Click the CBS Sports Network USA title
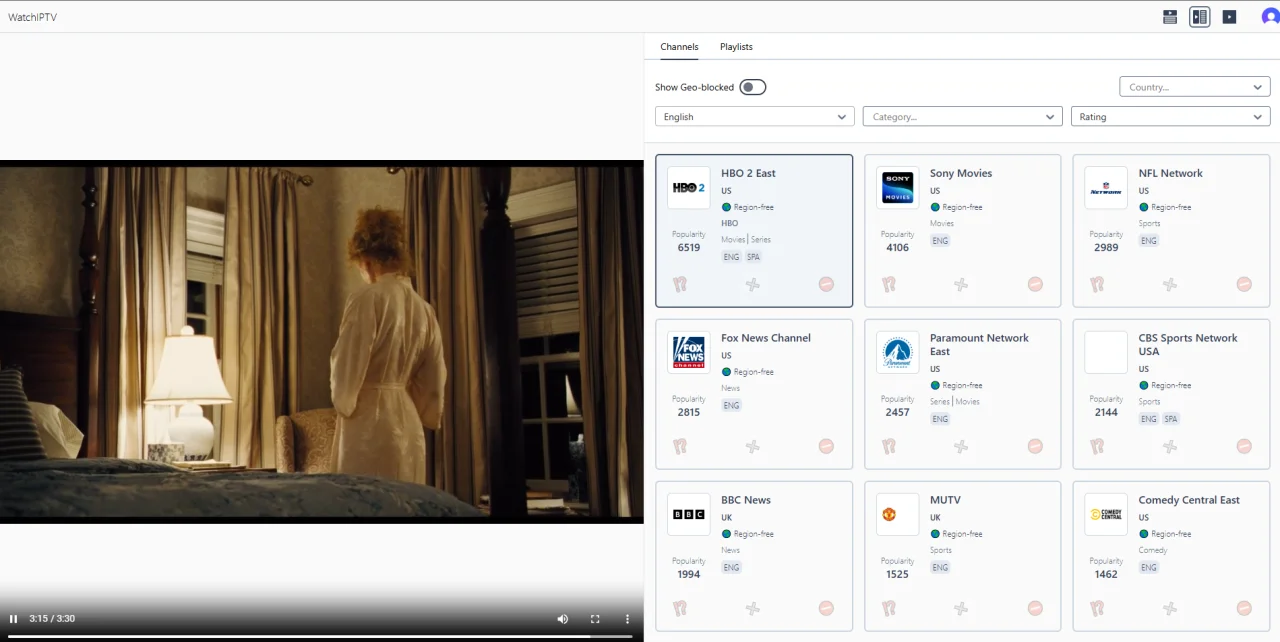Image resolution: width=1280 pixels, height=642 pixels. (x=1188, y=345)
